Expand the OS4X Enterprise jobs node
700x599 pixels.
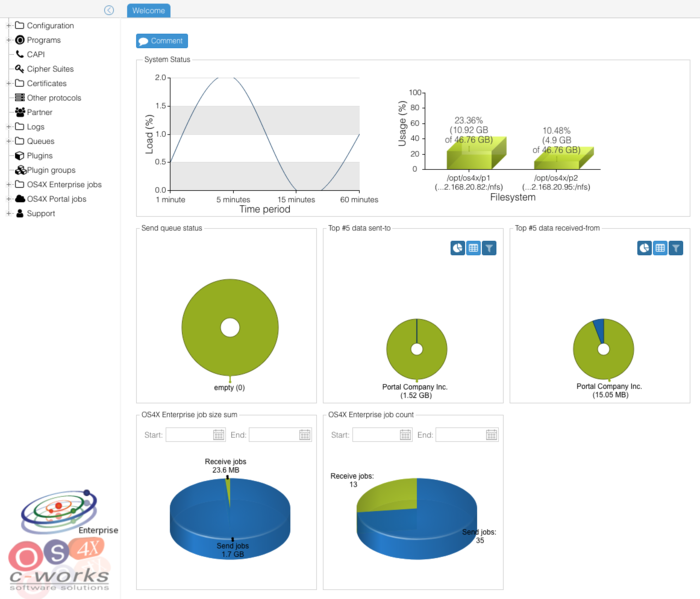[x=8, y=185]
